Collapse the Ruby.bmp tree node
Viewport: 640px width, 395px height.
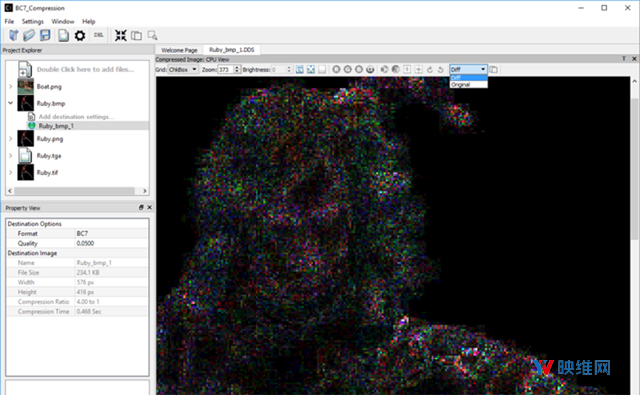[x=11, y=103]
